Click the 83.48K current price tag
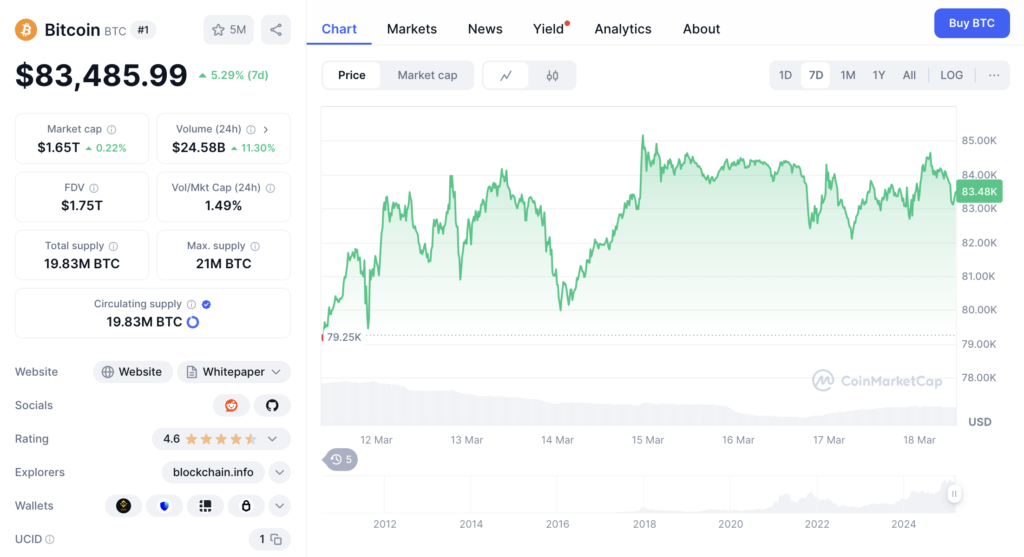 [x=979, y=191]
